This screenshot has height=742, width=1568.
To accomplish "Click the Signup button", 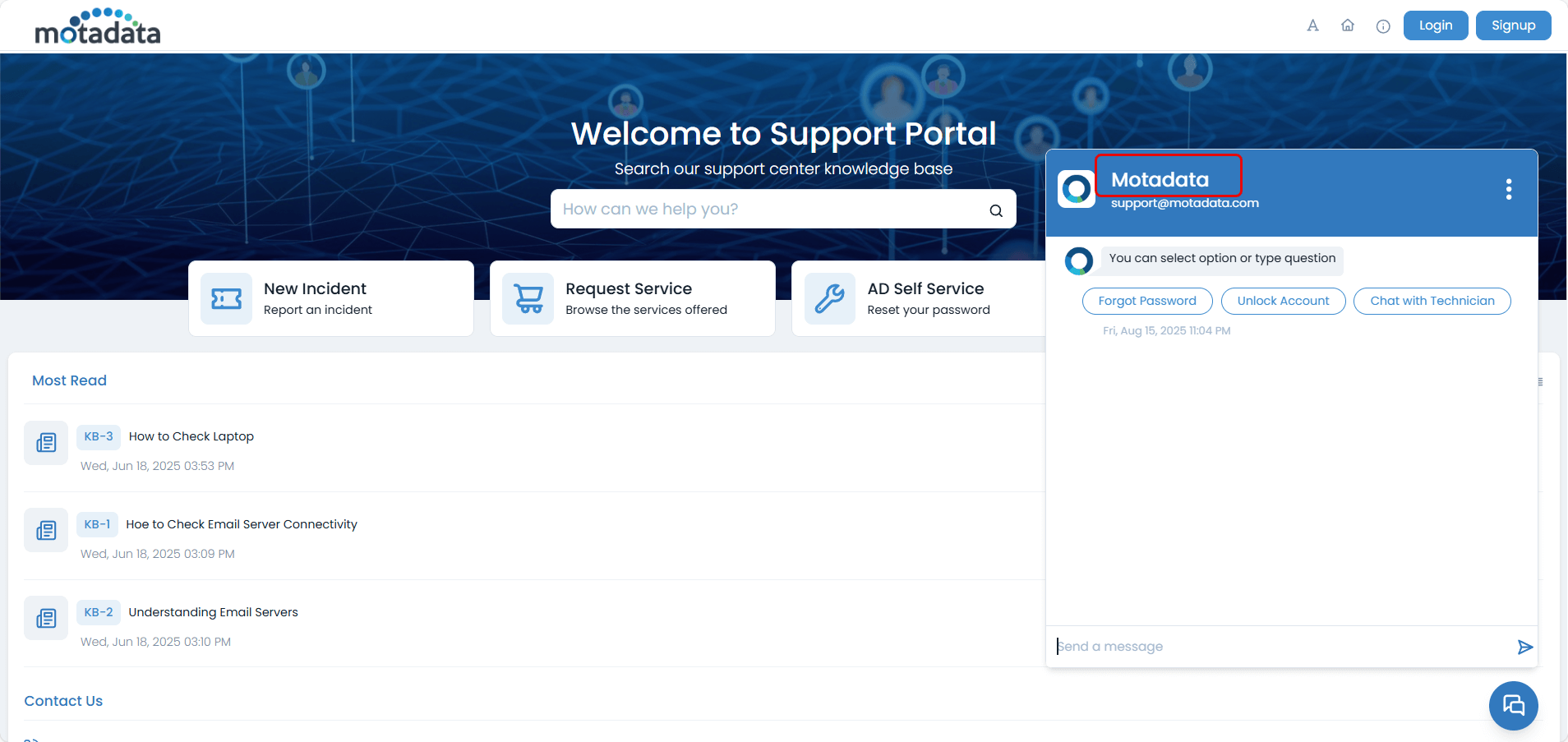I will 1513,25.
